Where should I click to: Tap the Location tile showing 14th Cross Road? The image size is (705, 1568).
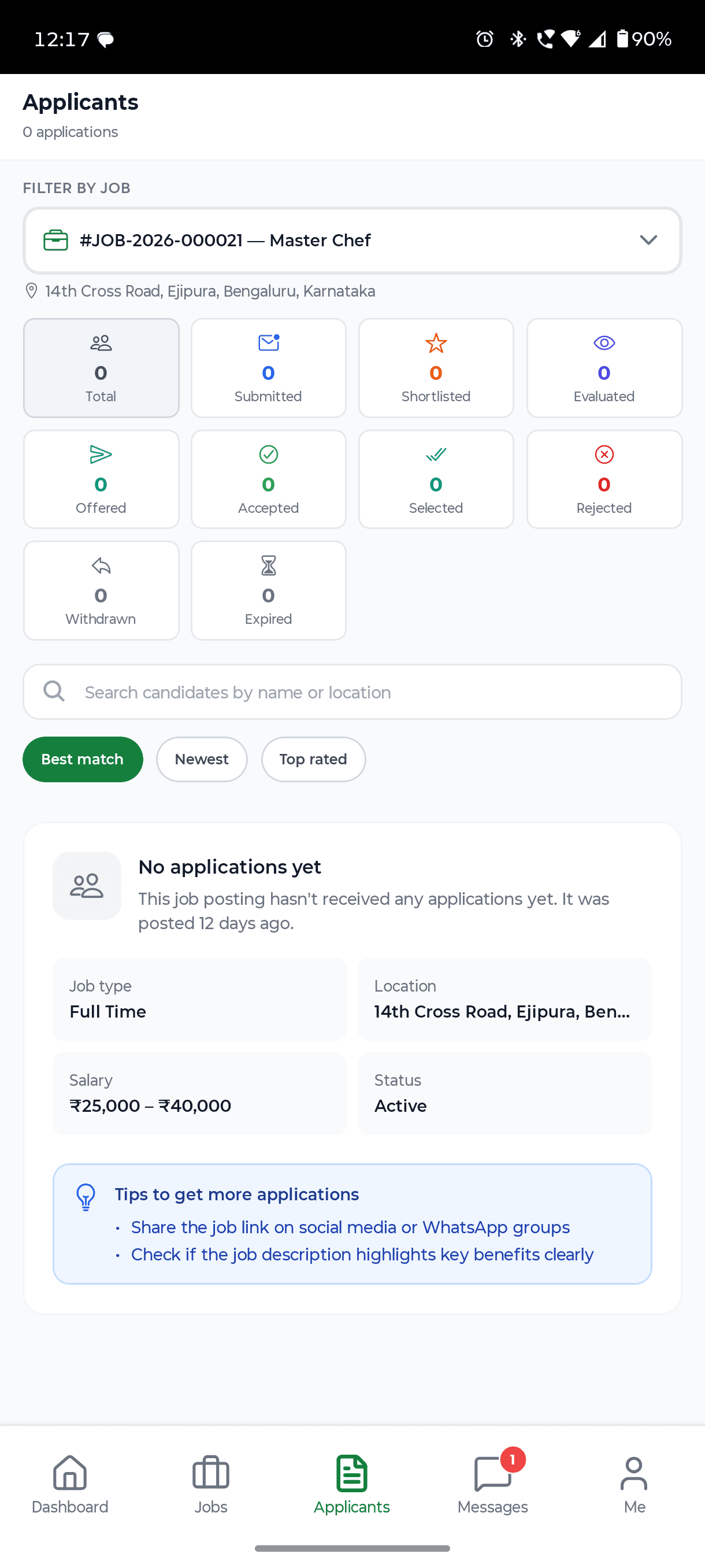coord(504,1000)
